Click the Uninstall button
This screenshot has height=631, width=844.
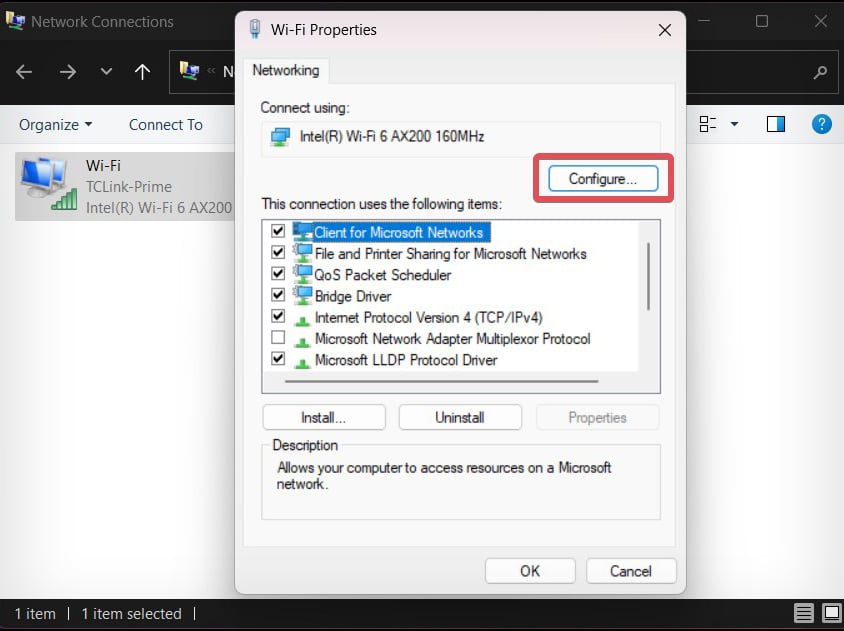coord(460,418)
